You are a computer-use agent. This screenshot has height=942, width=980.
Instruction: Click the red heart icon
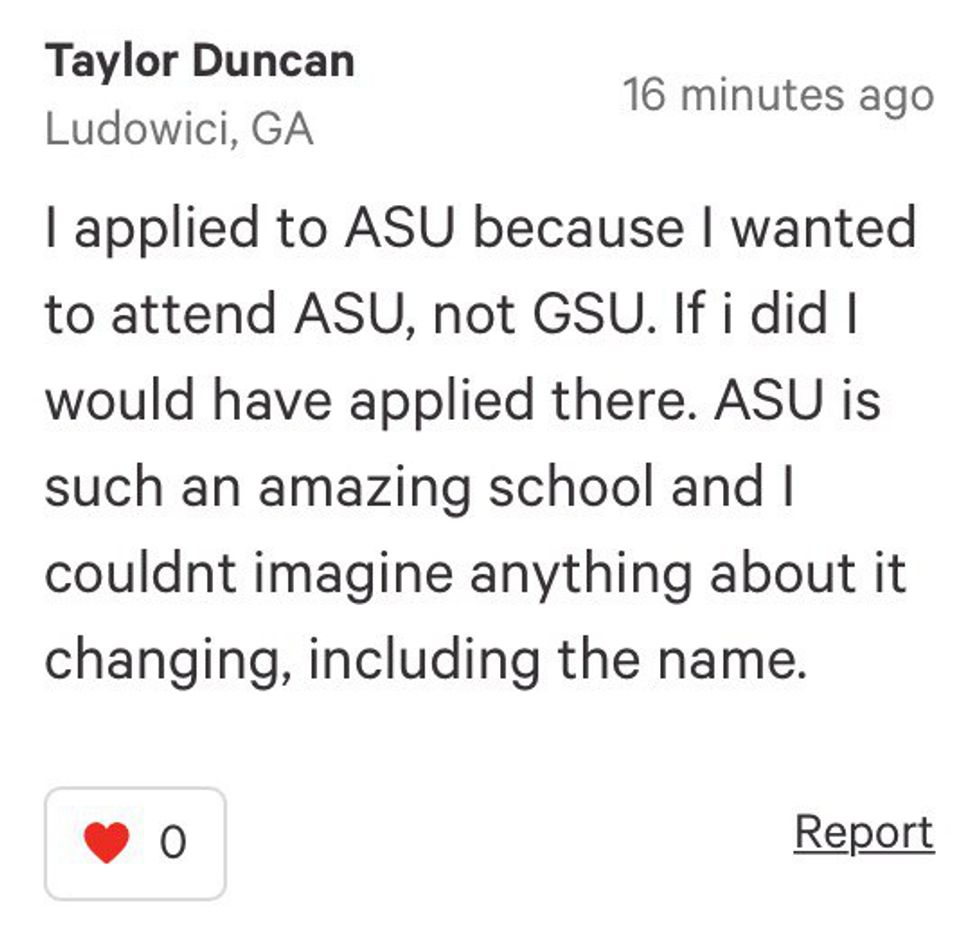(x=107, y=842)
